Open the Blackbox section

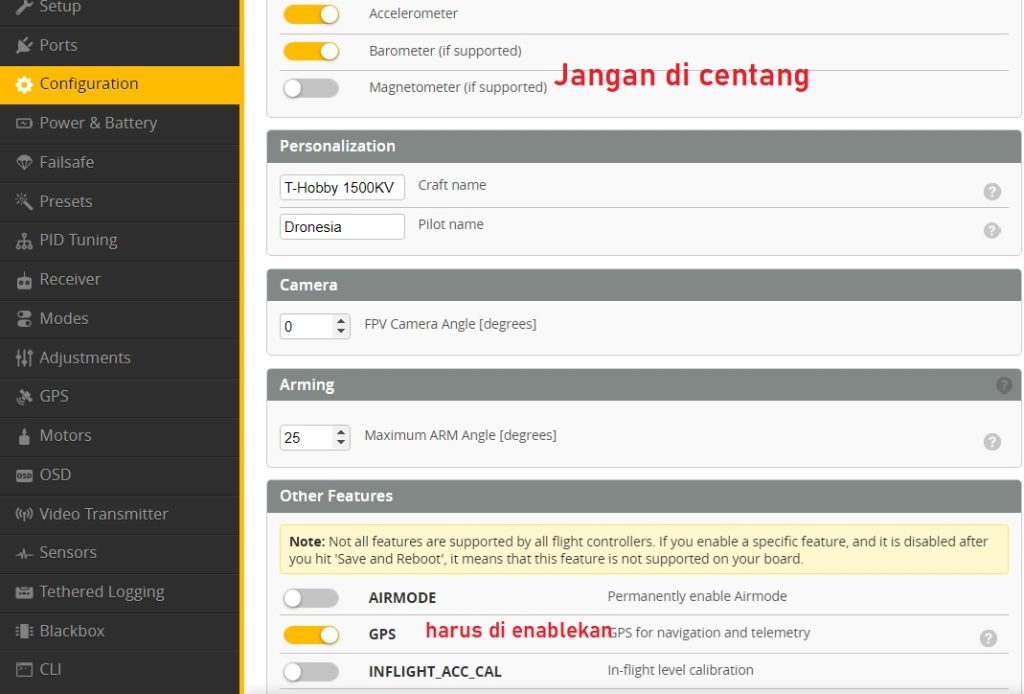click(x=71, y=631)
